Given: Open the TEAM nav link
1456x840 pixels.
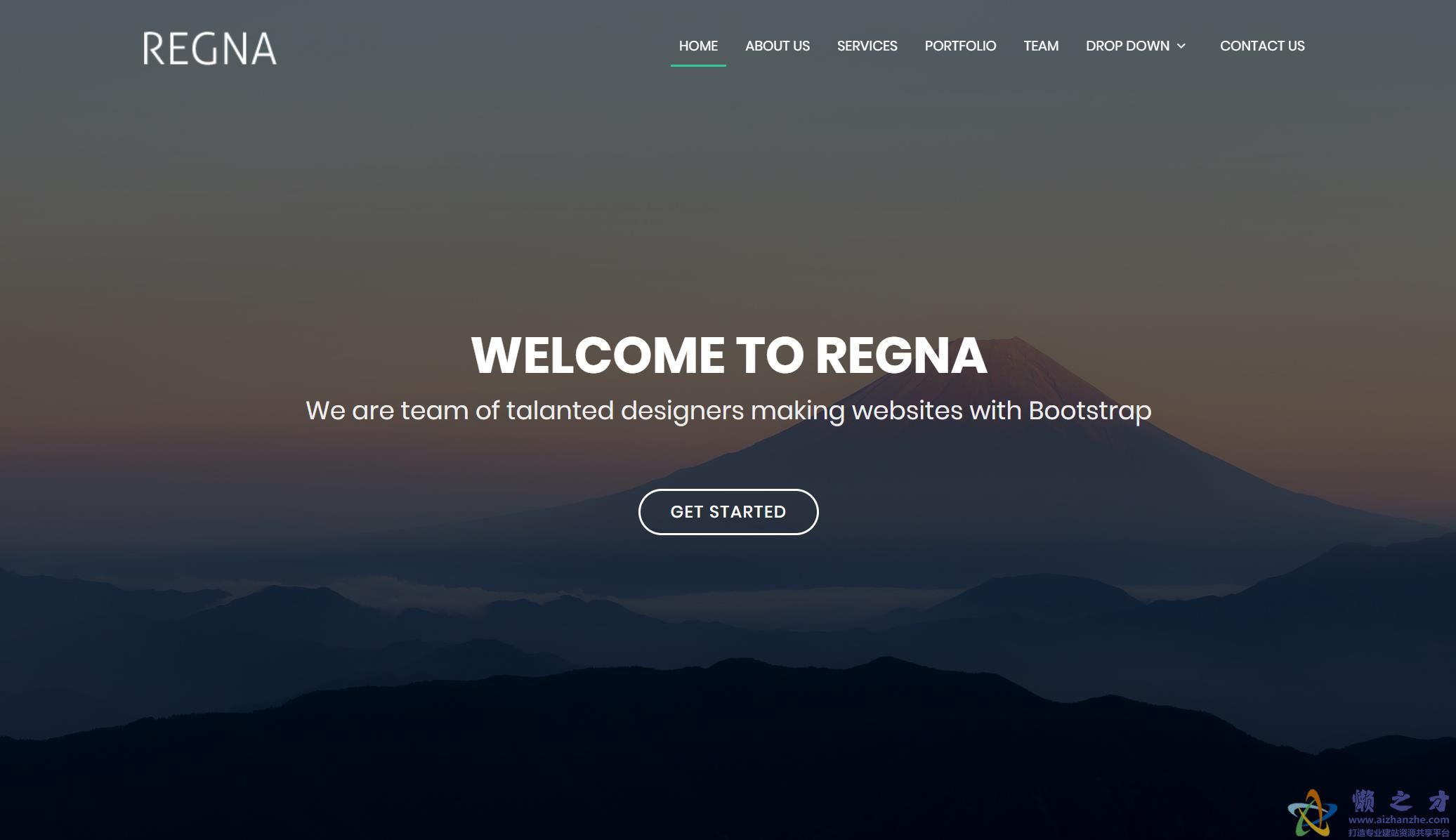Looking at the screenshot, I should tap(1041, 46).
